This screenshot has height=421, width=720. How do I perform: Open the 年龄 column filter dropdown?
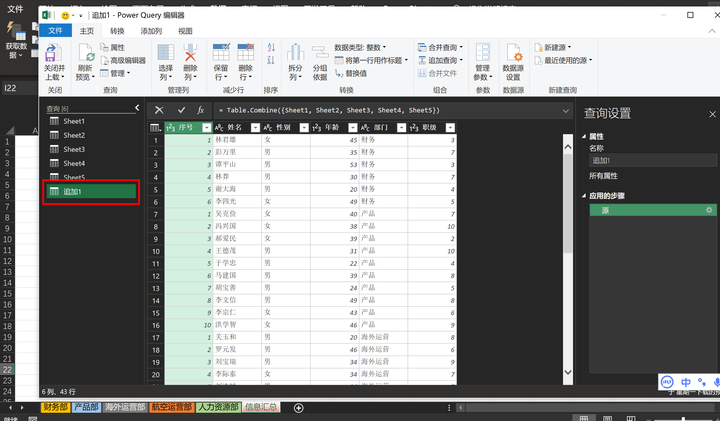353,128
